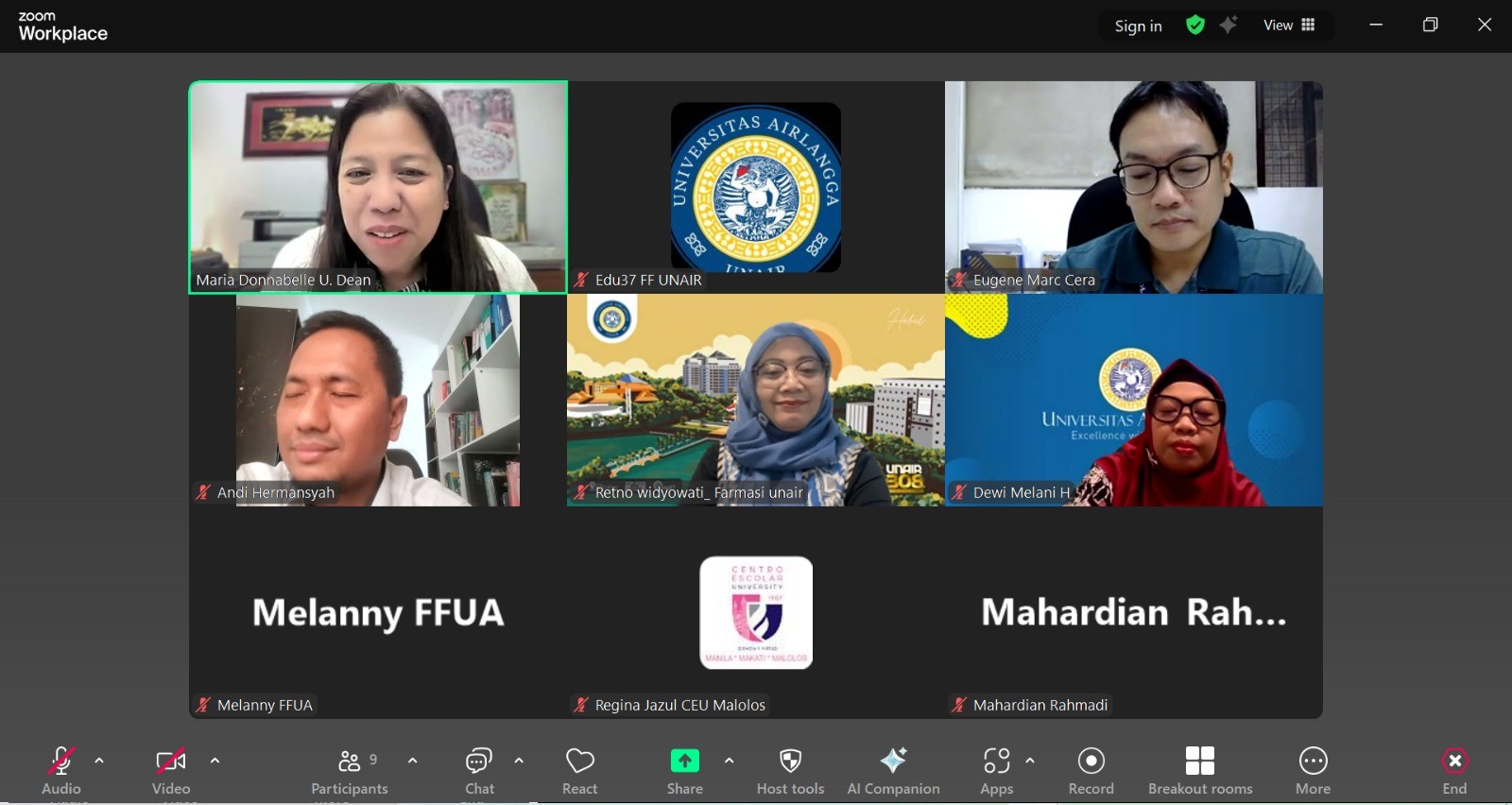Image resolution: width=1512 pixels, height=805 pixels.
Task: Select Maria Donnabelle U. Dean's video tile
Action: click(x=378, y=187)
